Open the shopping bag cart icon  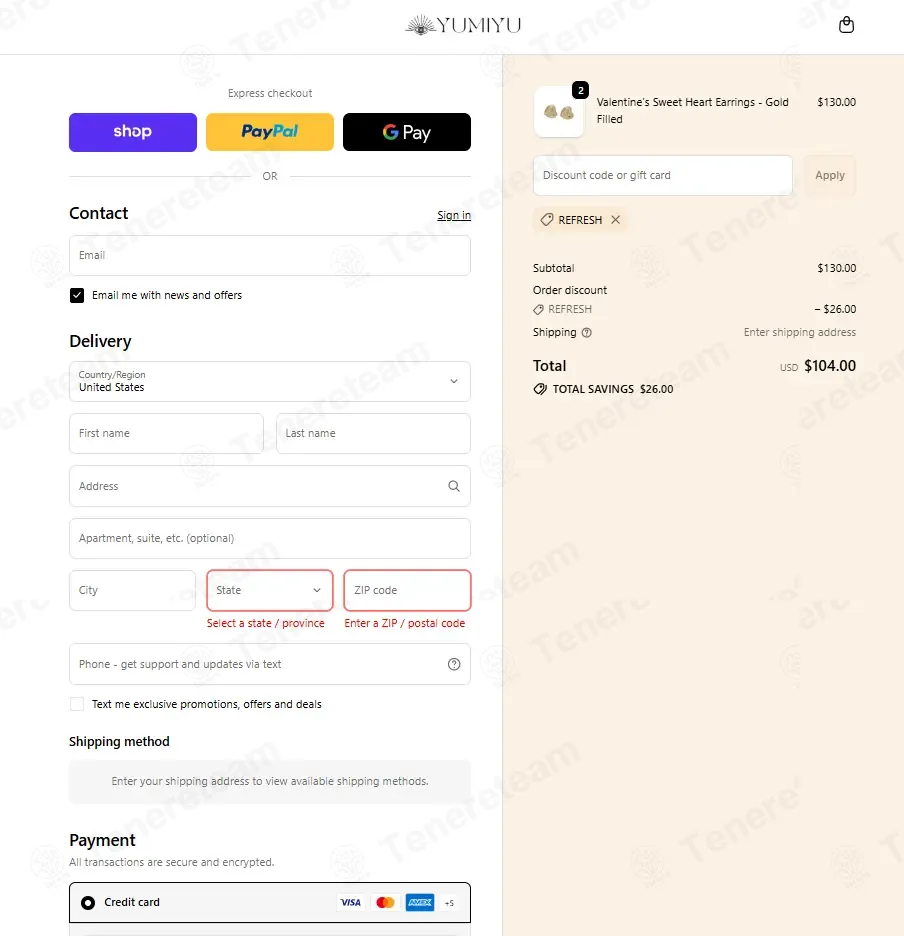point(846,25)
